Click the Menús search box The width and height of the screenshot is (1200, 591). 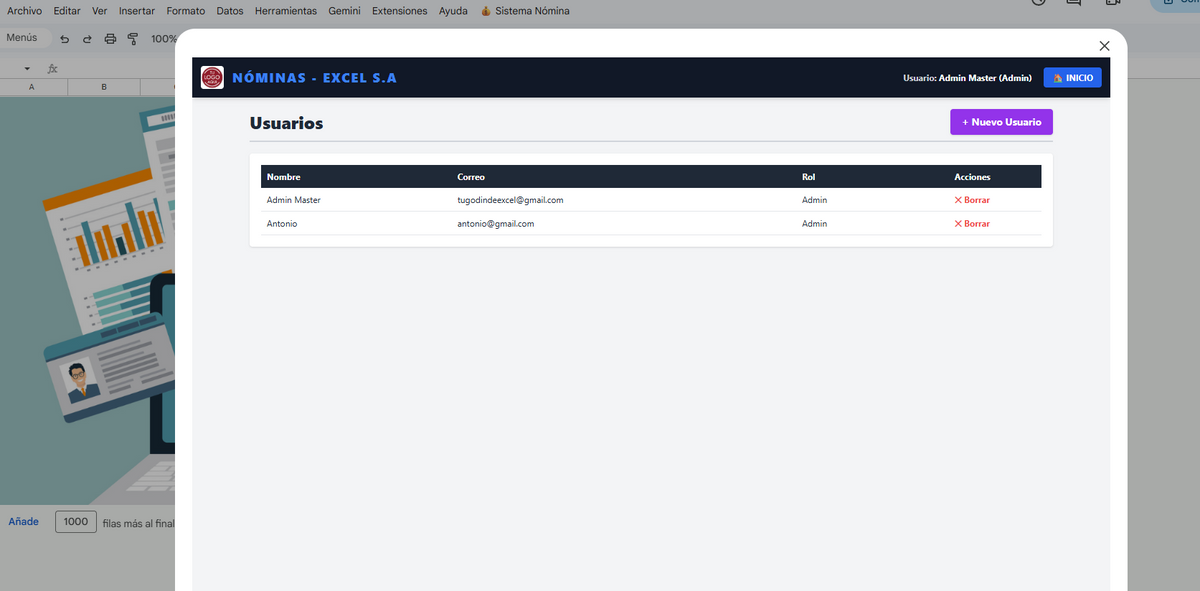[24, 38]
